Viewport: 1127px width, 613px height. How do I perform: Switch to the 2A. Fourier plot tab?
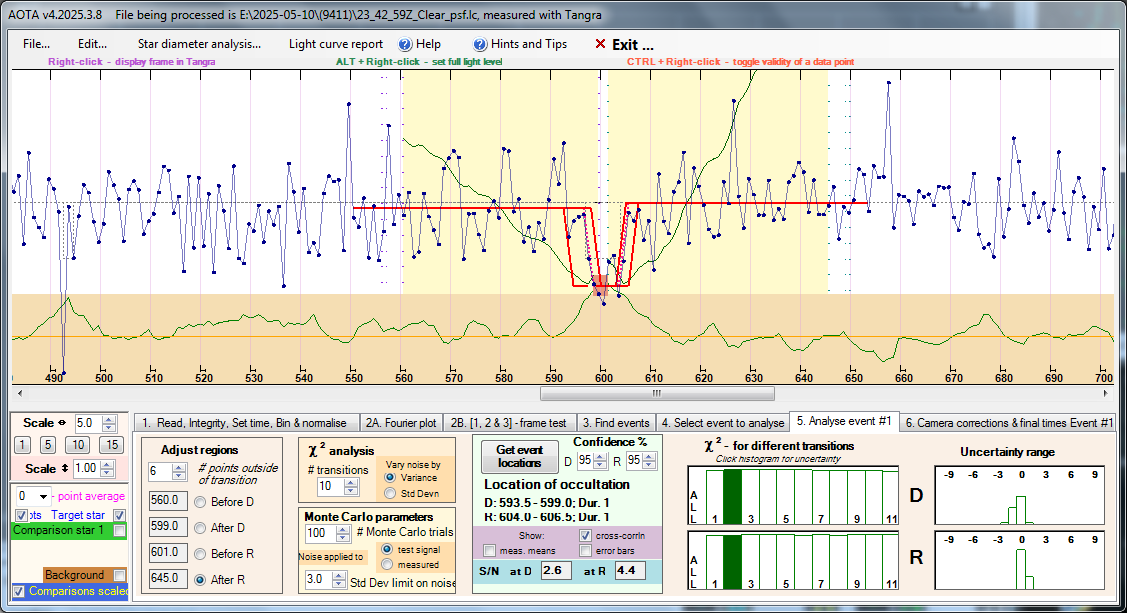click(399, 423)
